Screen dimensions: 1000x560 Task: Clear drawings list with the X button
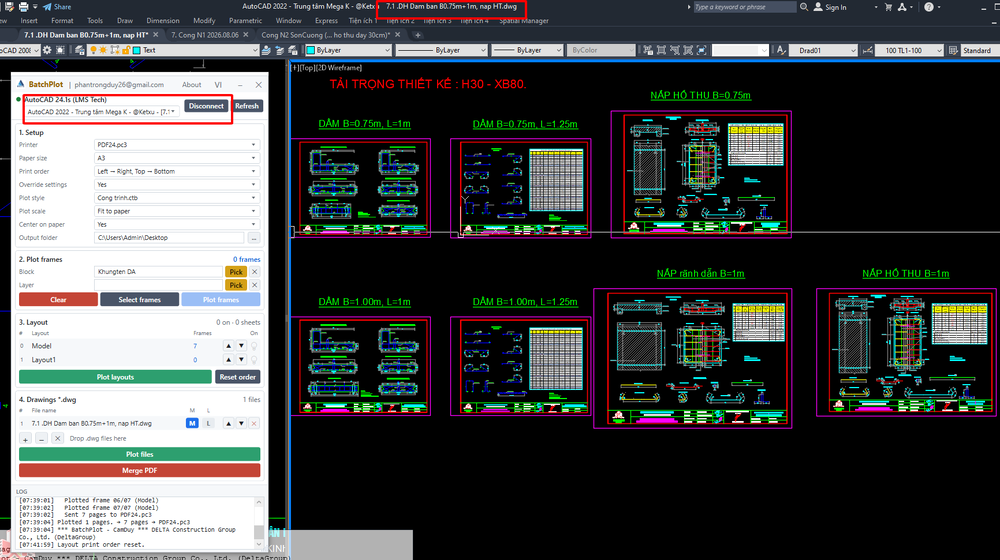point(57,439)
